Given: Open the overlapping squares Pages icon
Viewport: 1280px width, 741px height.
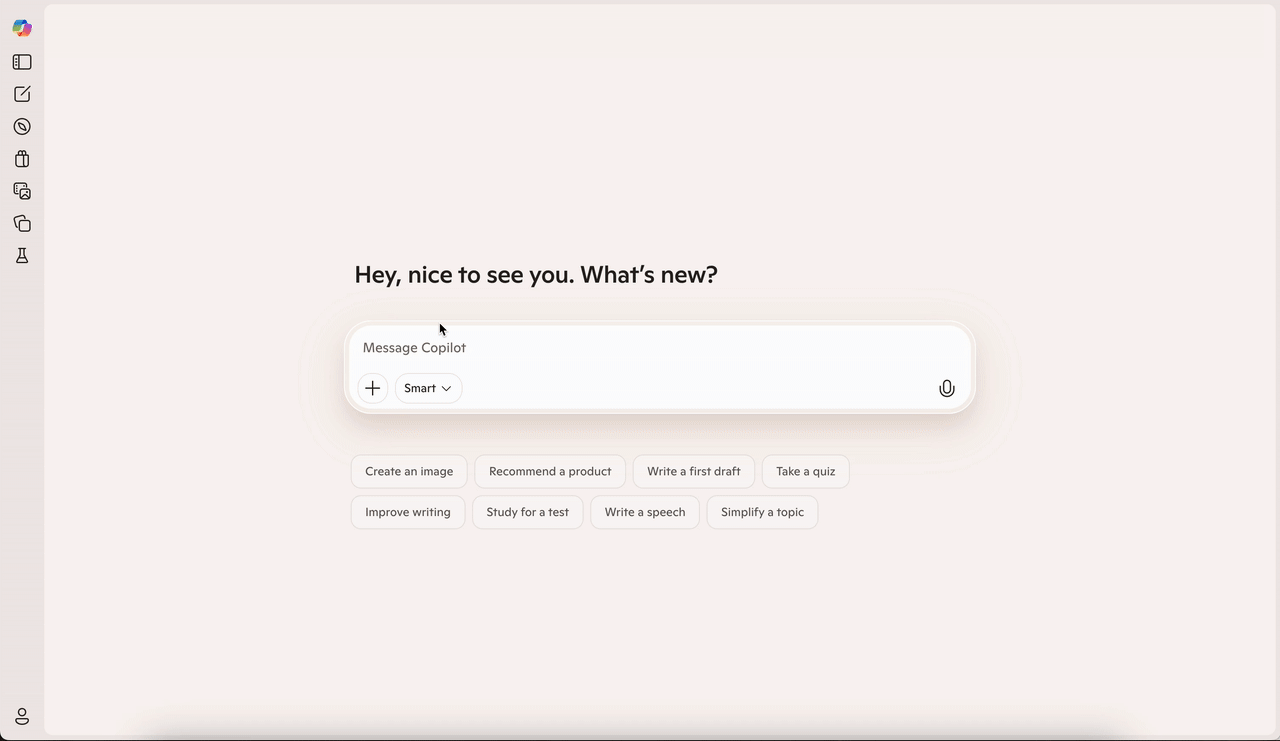Looking at the screenshot, I should click(22, 224).
